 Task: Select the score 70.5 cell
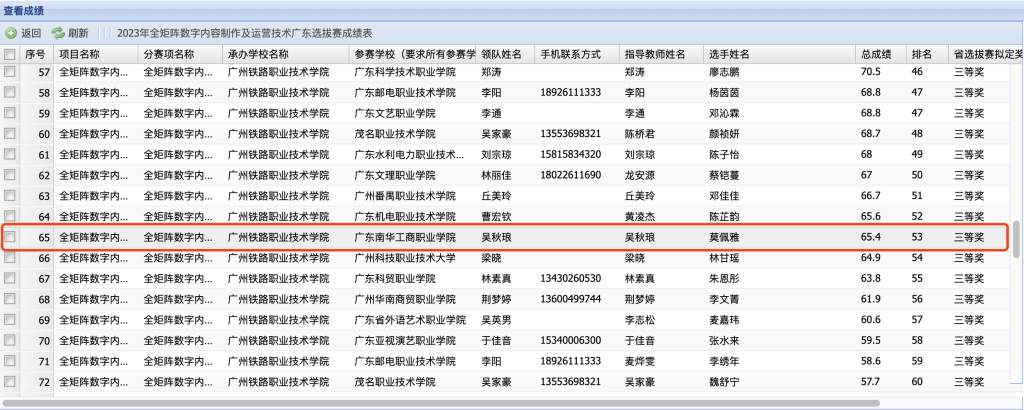(870, 73)
